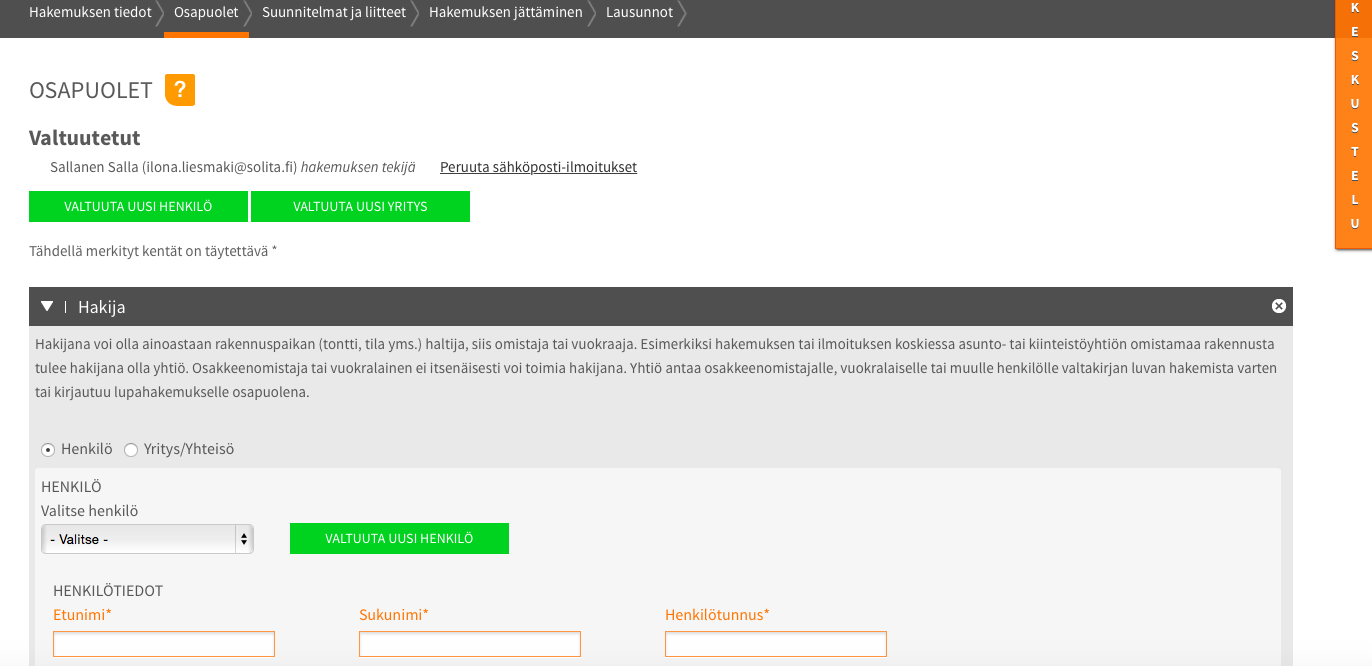This screenshot has width=1372, height=666.
Task: Select the Yritys/Yhteisö radio button
Action: point(131,450)
